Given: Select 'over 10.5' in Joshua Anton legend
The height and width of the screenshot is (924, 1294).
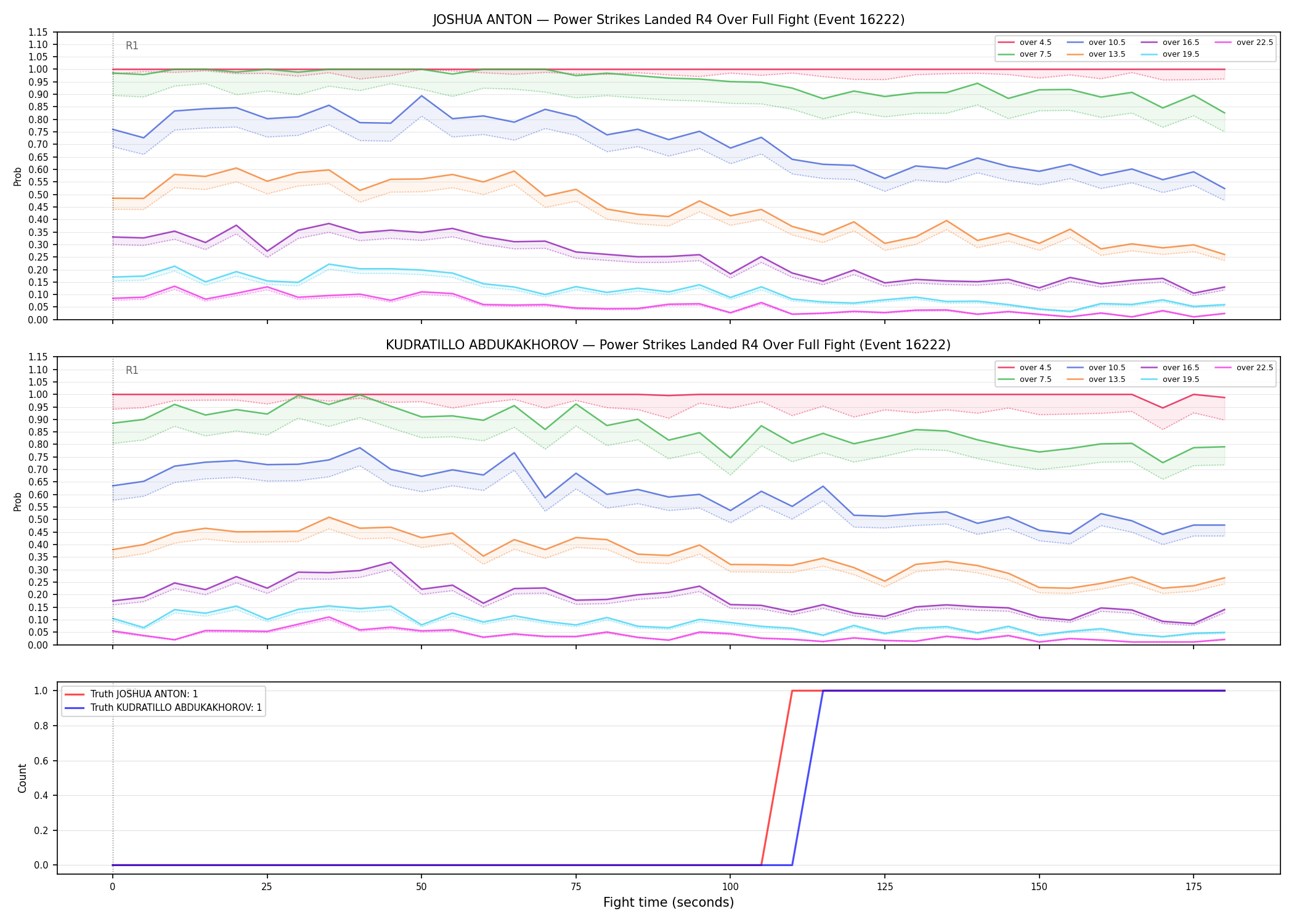Looking at the screenshot, I should point(1096,43).
